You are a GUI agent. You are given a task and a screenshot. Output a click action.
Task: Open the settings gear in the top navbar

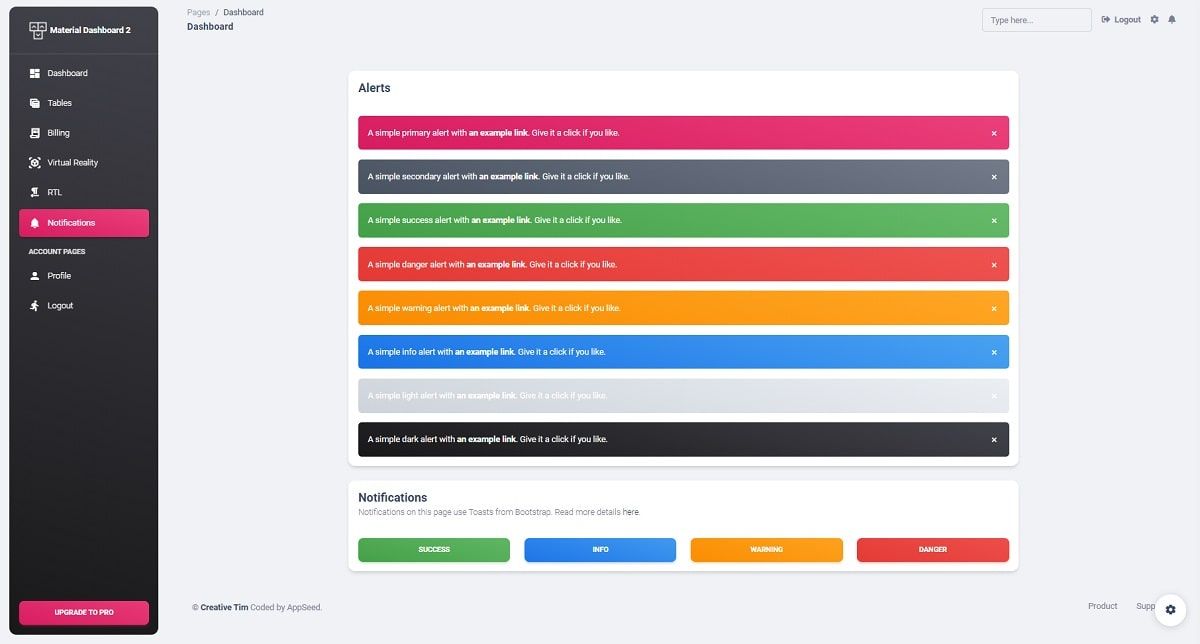coord(1154,19)
